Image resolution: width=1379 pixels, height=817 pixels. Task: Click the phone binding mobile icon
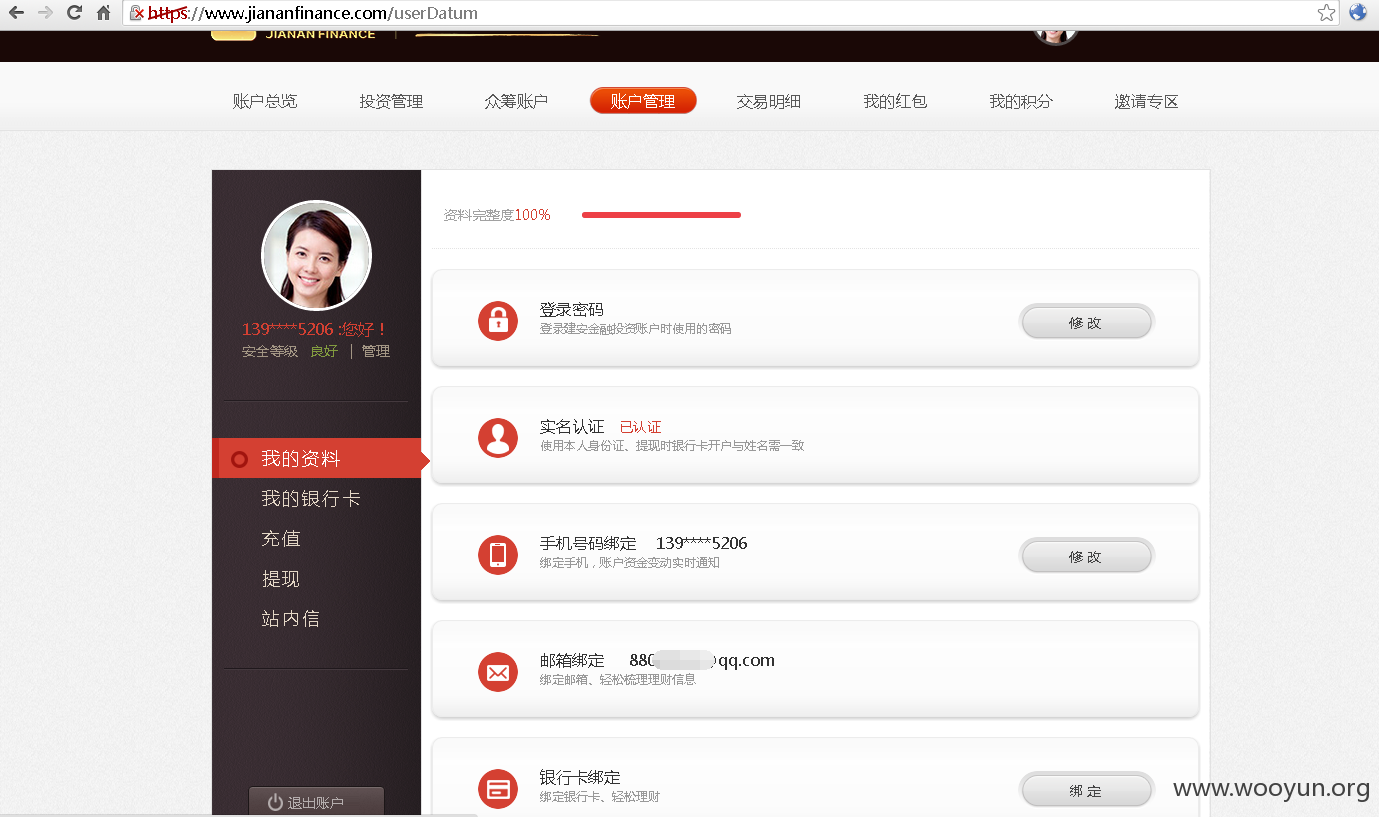498,555
